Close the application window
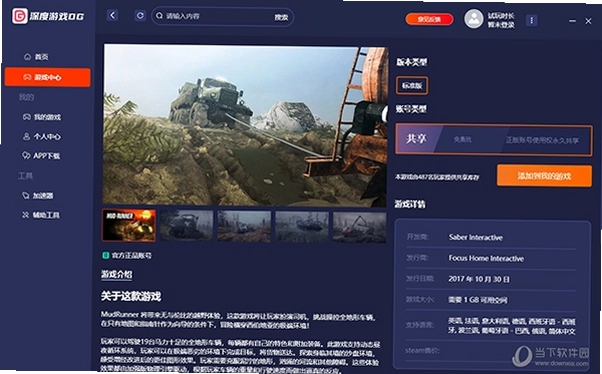The image size is (602, 374). 588,21
